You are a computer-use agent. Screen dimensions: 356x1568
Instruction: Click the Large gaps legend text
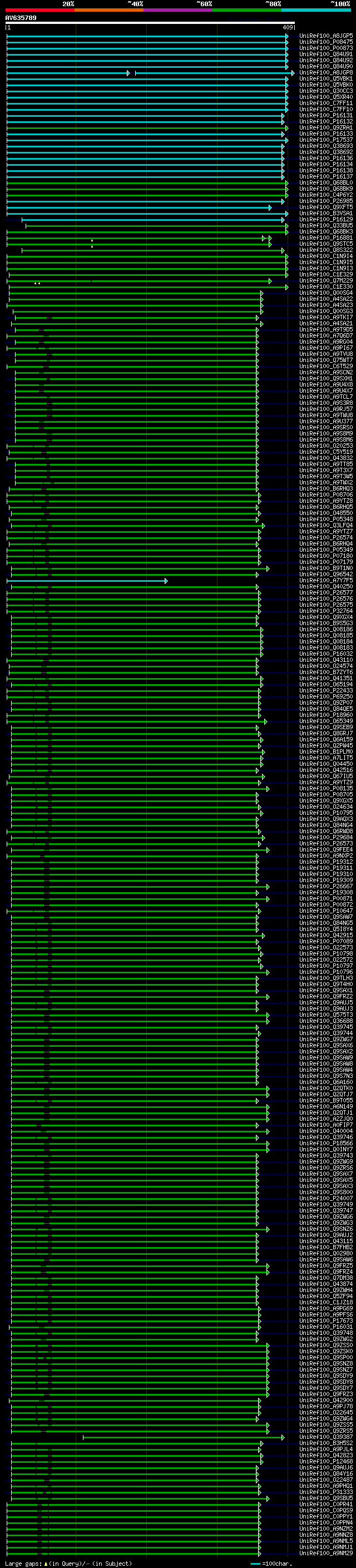coord(68,1564)
